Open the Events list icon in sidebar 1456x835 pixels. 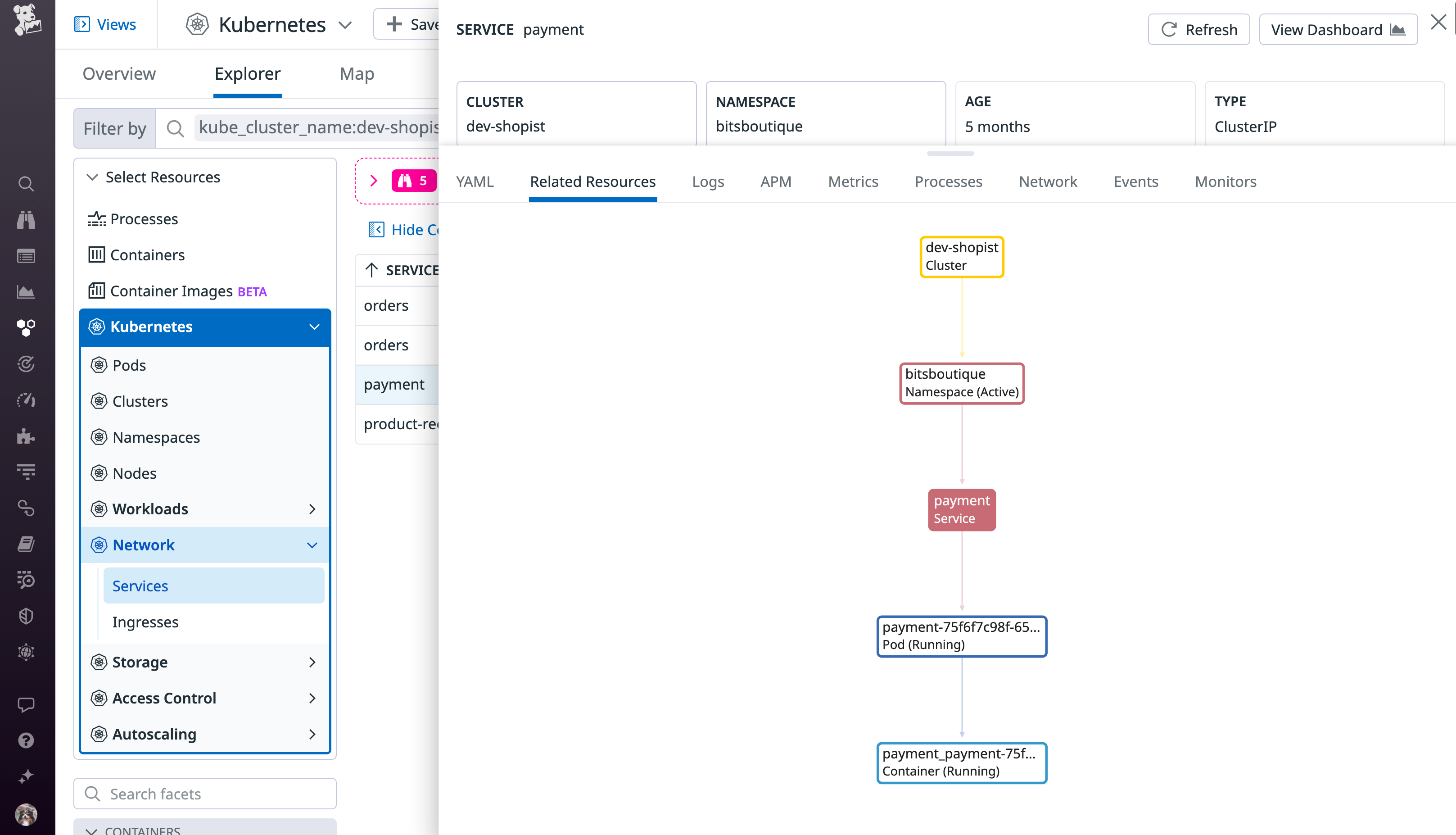27,256
